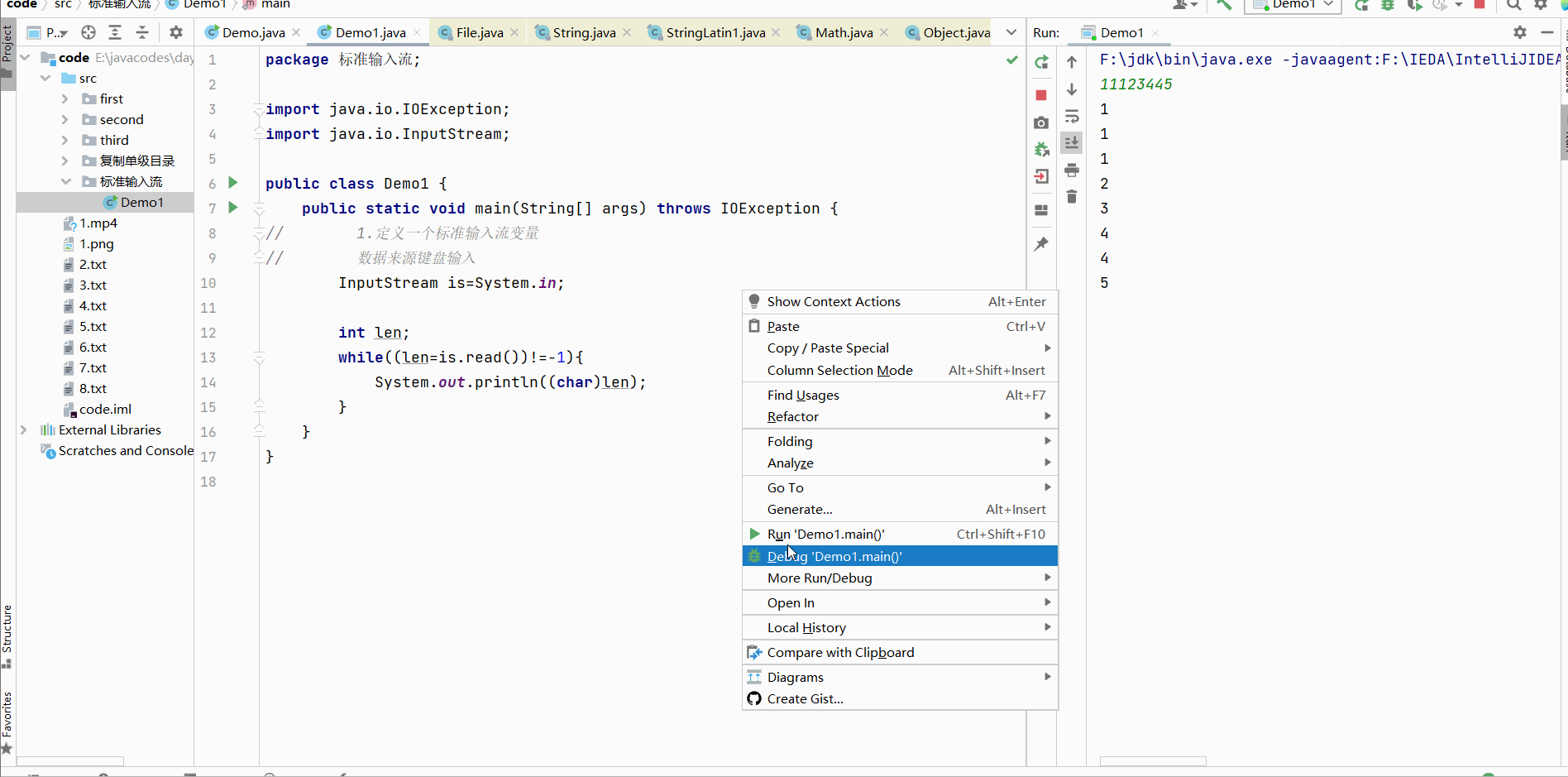Fold the while loop at line 13
Viewport: 1568px width, 777px height.
[259, 358]
